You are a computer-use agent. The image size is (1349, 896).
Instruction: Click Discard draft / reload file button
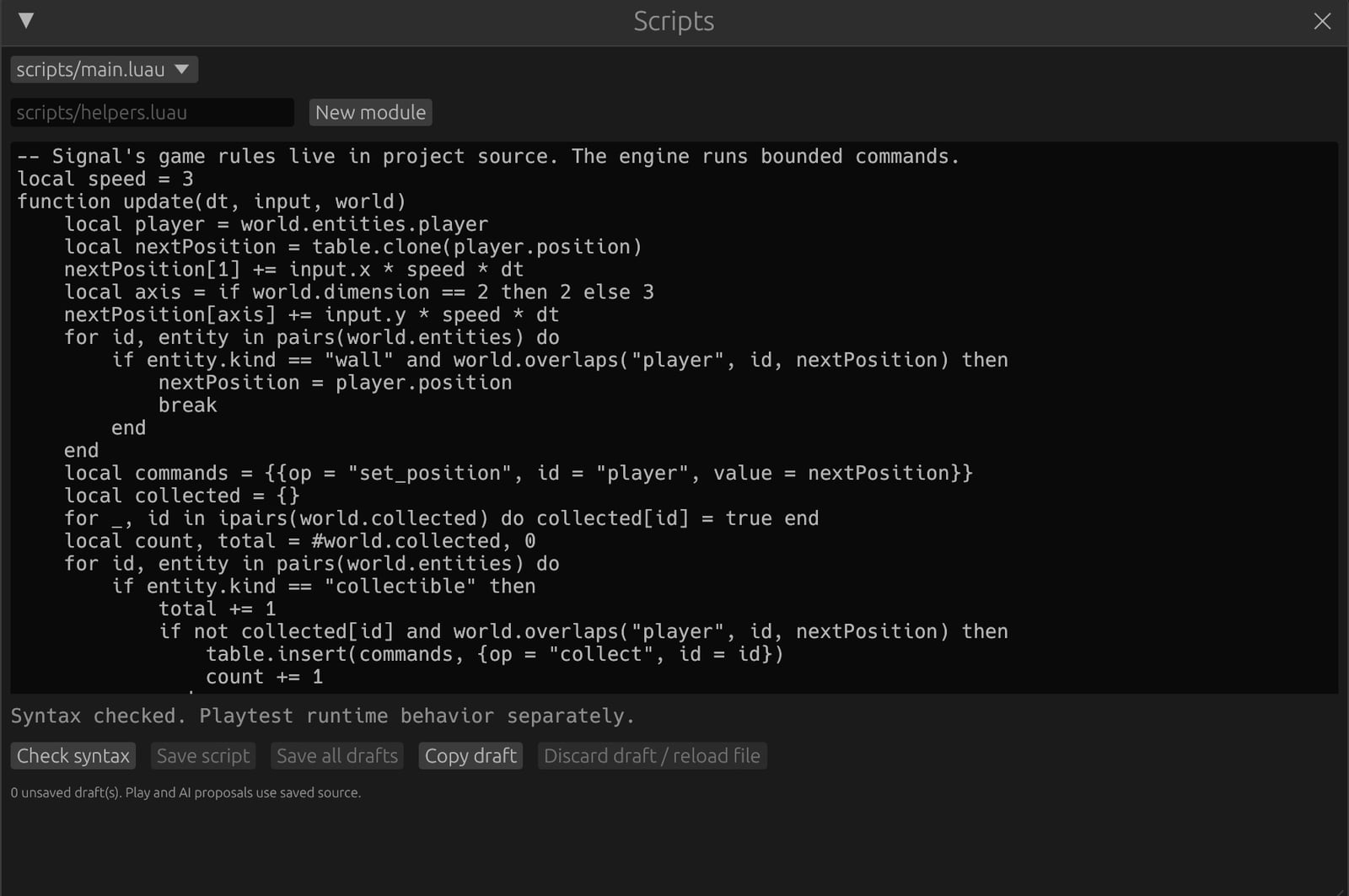pyautogui.click(x=652, y=755)
